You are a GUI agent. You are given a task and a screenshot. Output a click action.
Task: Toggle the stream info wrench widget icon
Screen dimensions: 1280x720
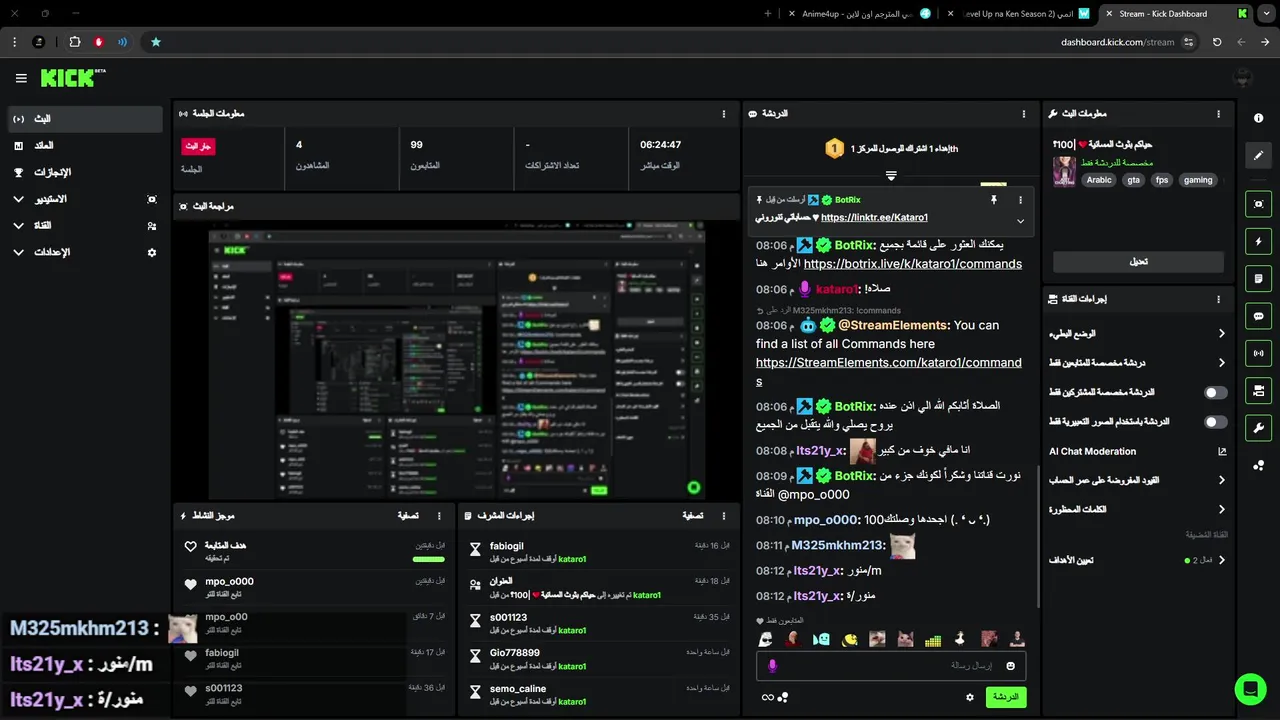pos(1258,428)
